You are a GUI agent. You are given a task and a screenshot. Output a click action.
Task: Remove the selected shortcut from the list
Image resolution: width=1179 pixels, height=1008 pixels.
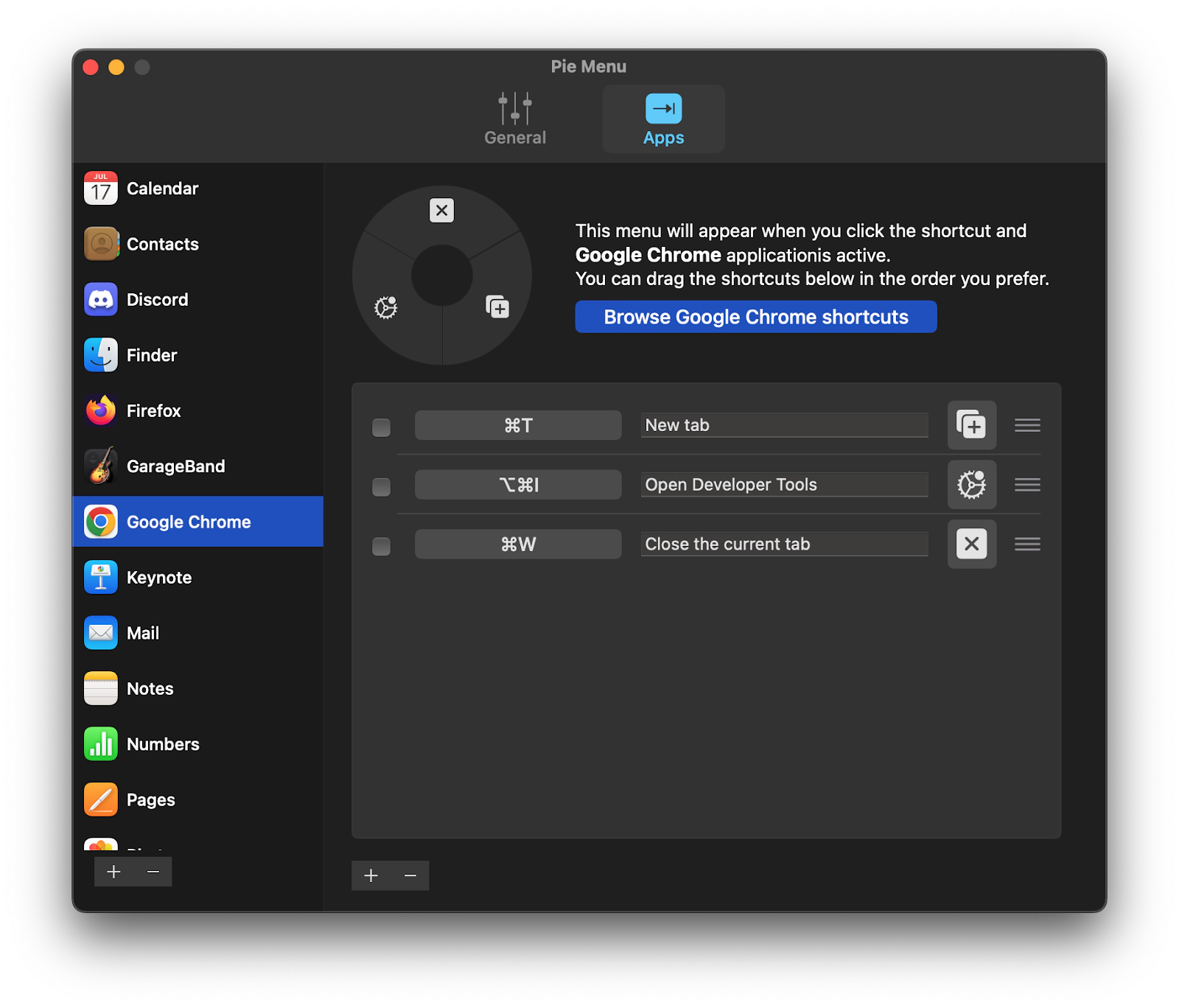tap(410, 875)
